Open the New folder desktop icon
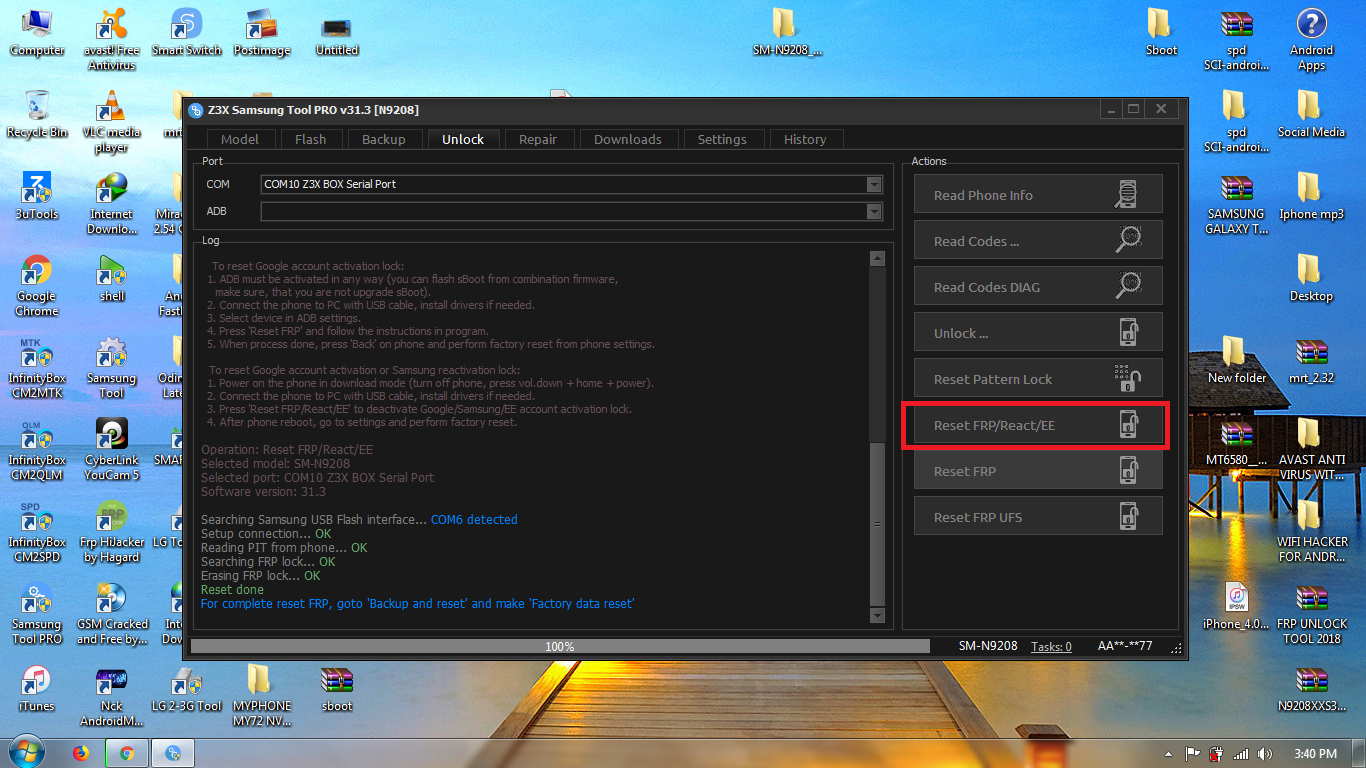 tap(1237, 361)
